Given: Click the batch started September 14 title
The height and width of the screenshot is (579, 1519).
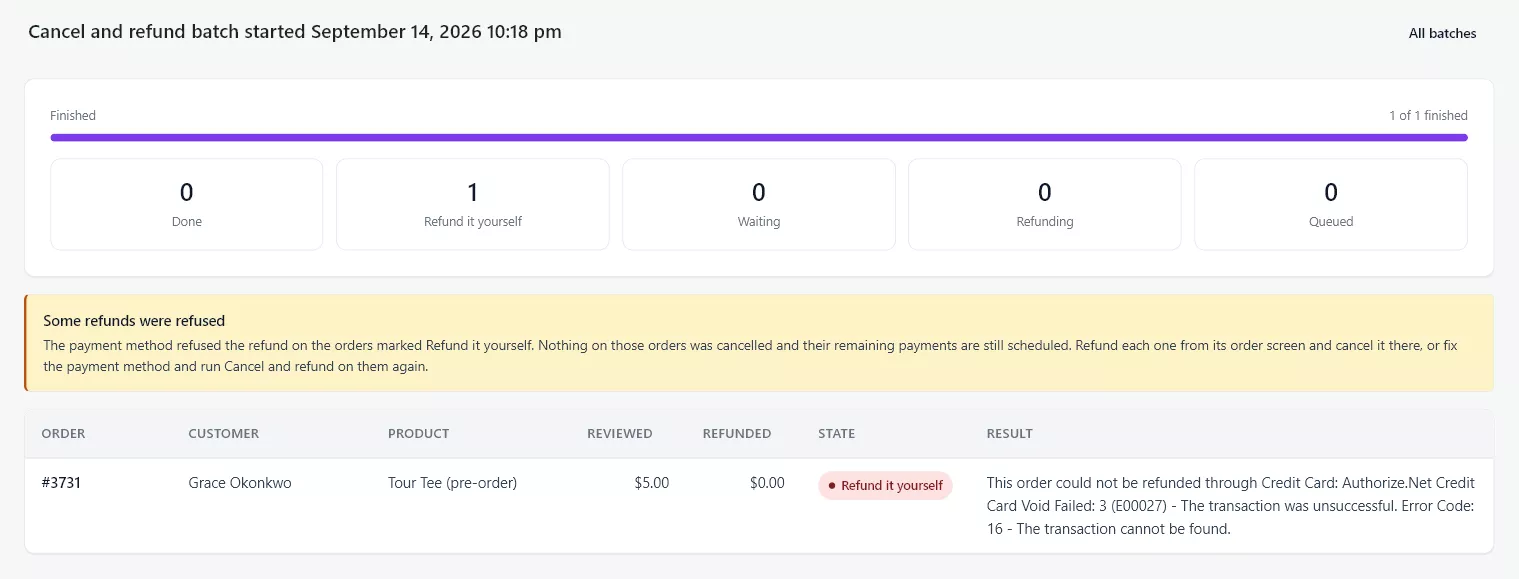Looking at the screenshot, I should tap(295, 32).
